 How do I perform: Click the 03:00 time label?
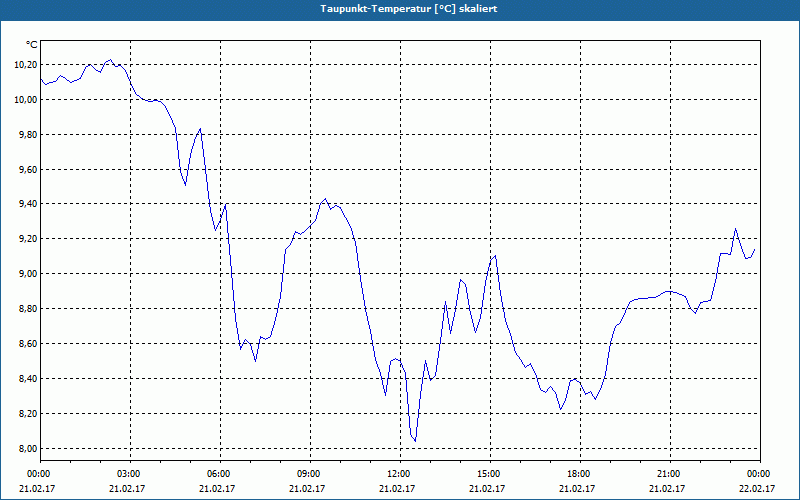(131, 474)
